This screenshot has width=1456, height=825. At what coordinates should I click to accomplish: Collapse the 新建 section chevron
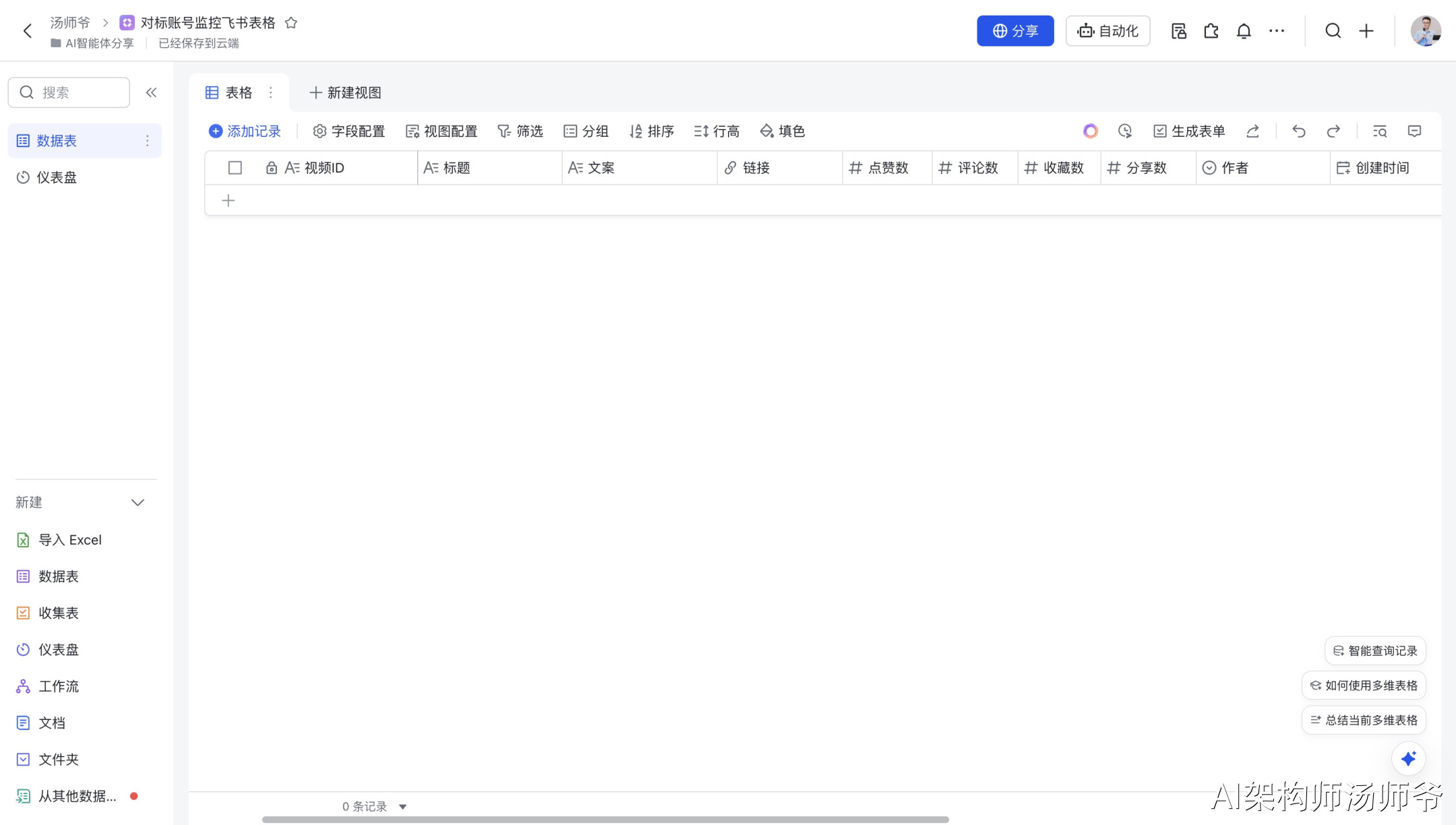(x=138, y=502)
